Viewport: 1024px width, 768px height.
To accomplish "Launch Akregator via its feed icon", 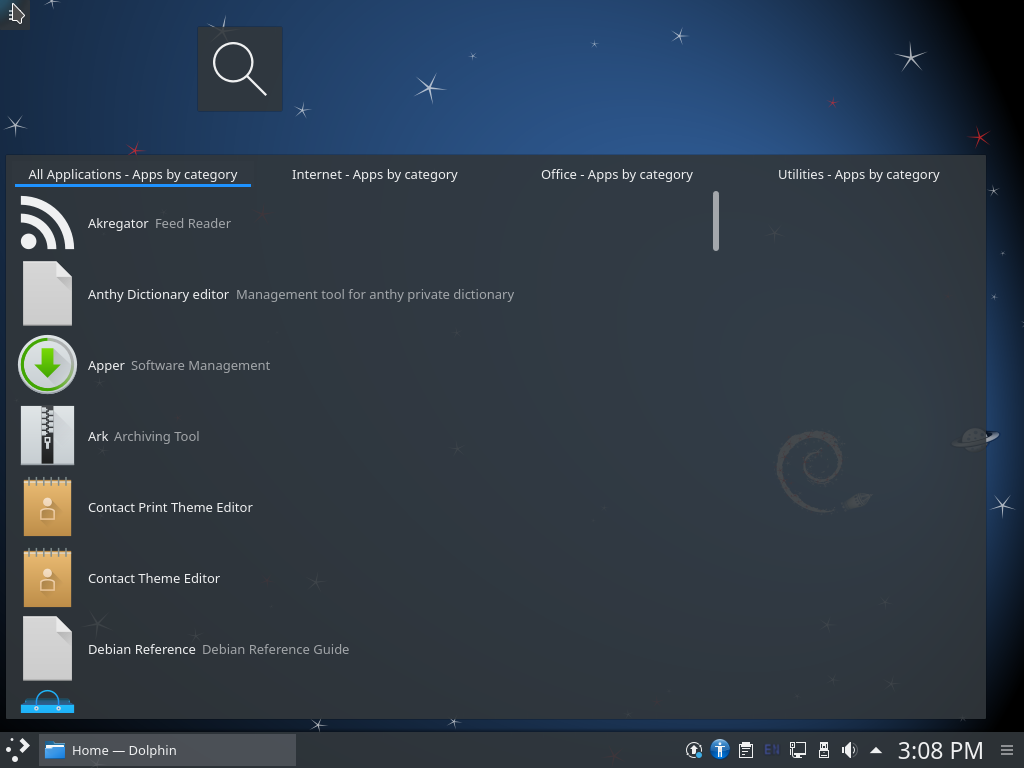I will [47, 223].
